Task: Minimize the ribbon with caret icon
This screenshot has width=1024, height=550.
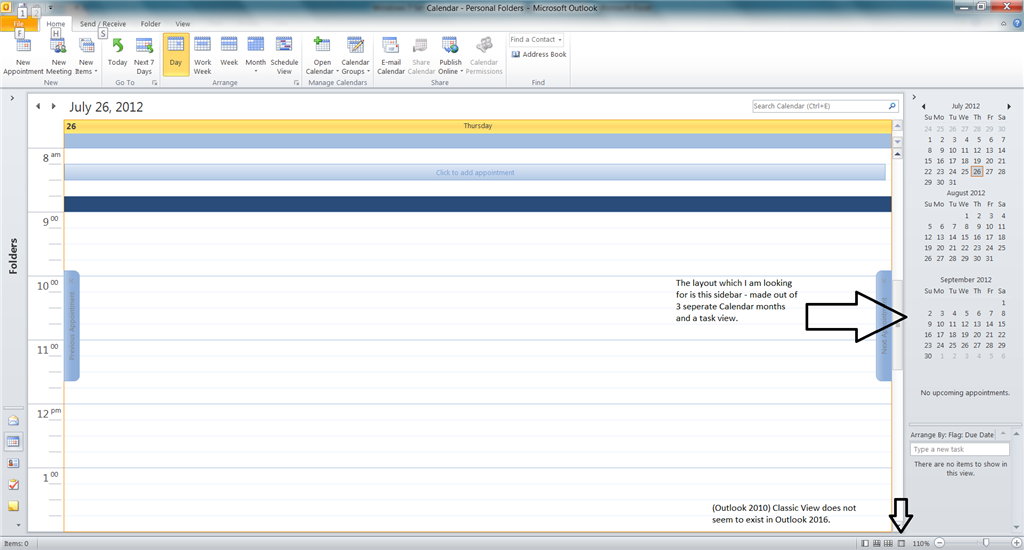Action: 1004,24
